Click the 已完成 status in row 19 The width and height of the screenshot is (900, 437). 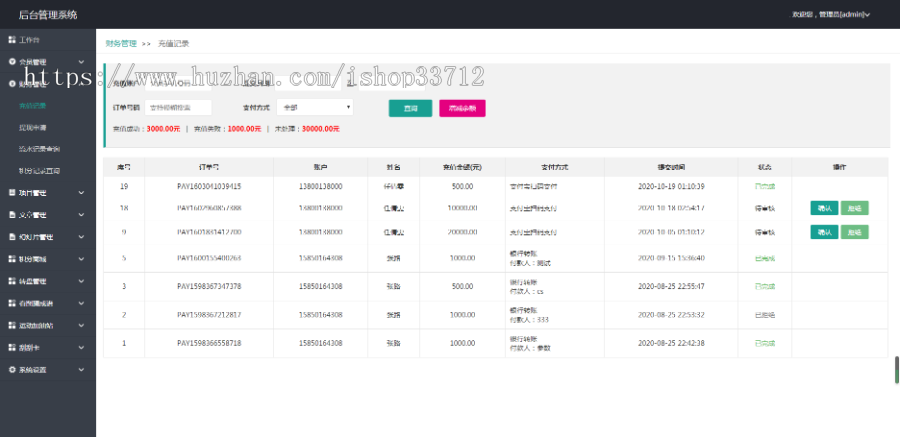click(x=765, y=186)
